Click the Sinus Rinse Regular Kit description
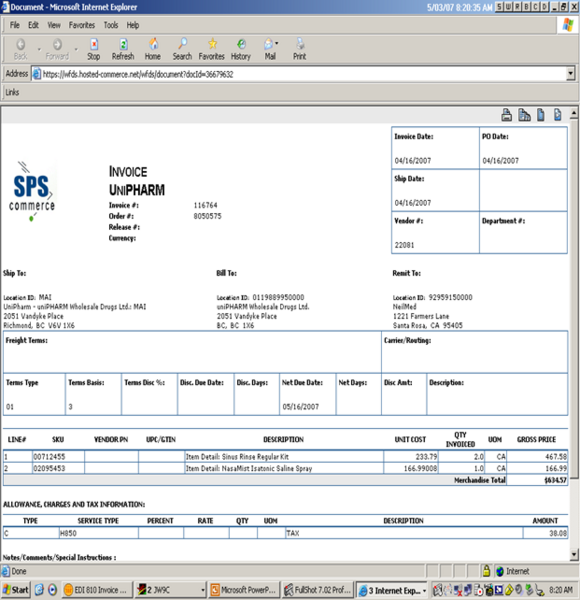580x600 pixels. tap(237, 457)
